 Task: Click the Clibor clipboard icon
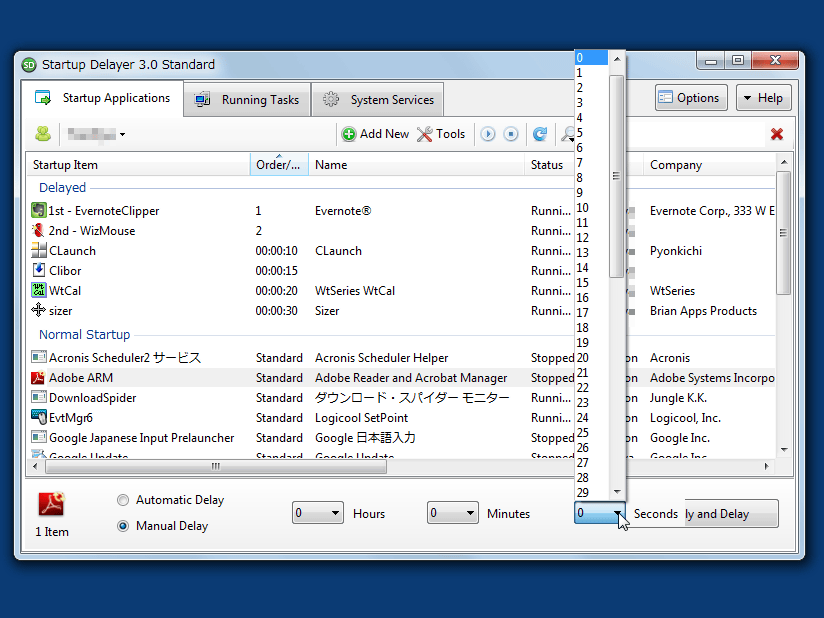point(38,270)
